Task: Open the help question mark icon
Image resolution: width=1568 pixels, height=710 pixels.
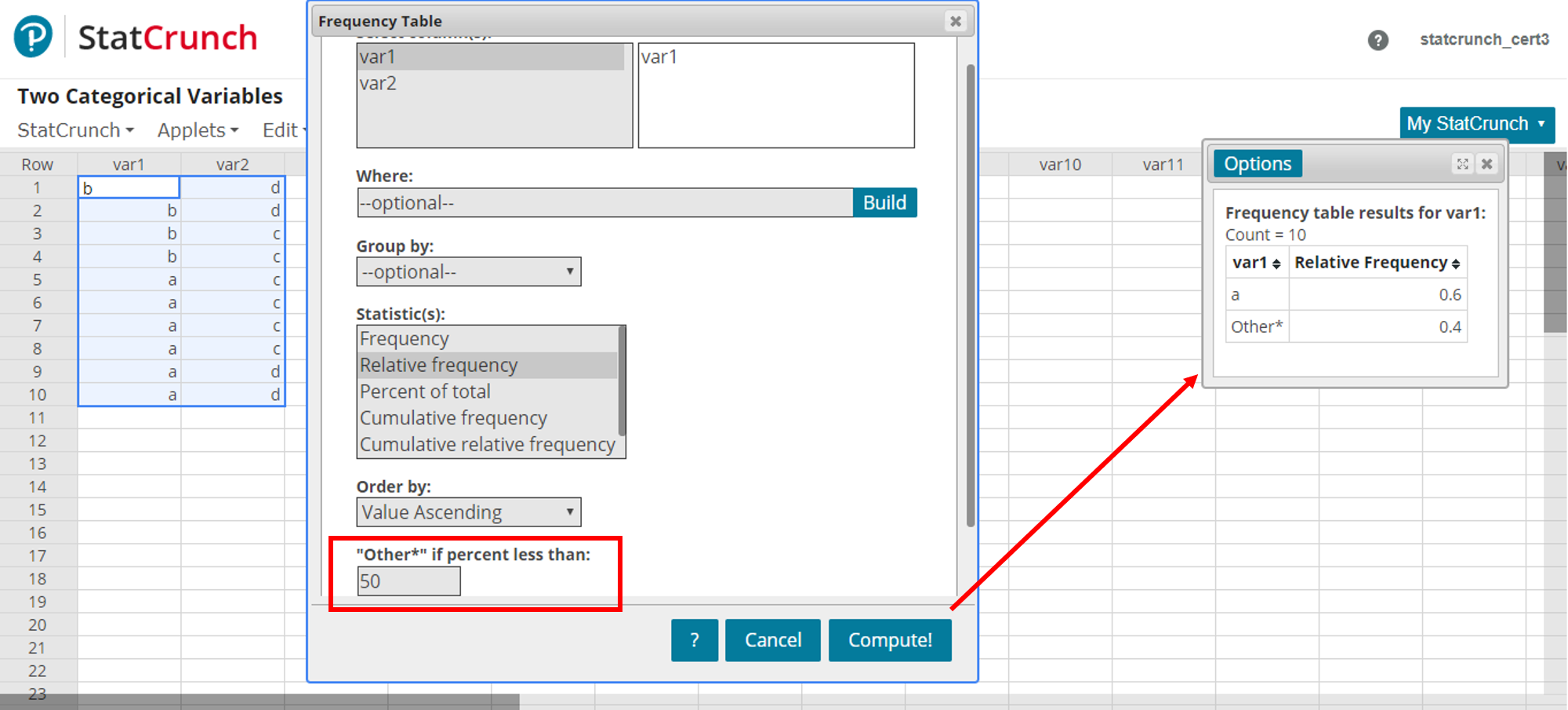Action: 1377,40
